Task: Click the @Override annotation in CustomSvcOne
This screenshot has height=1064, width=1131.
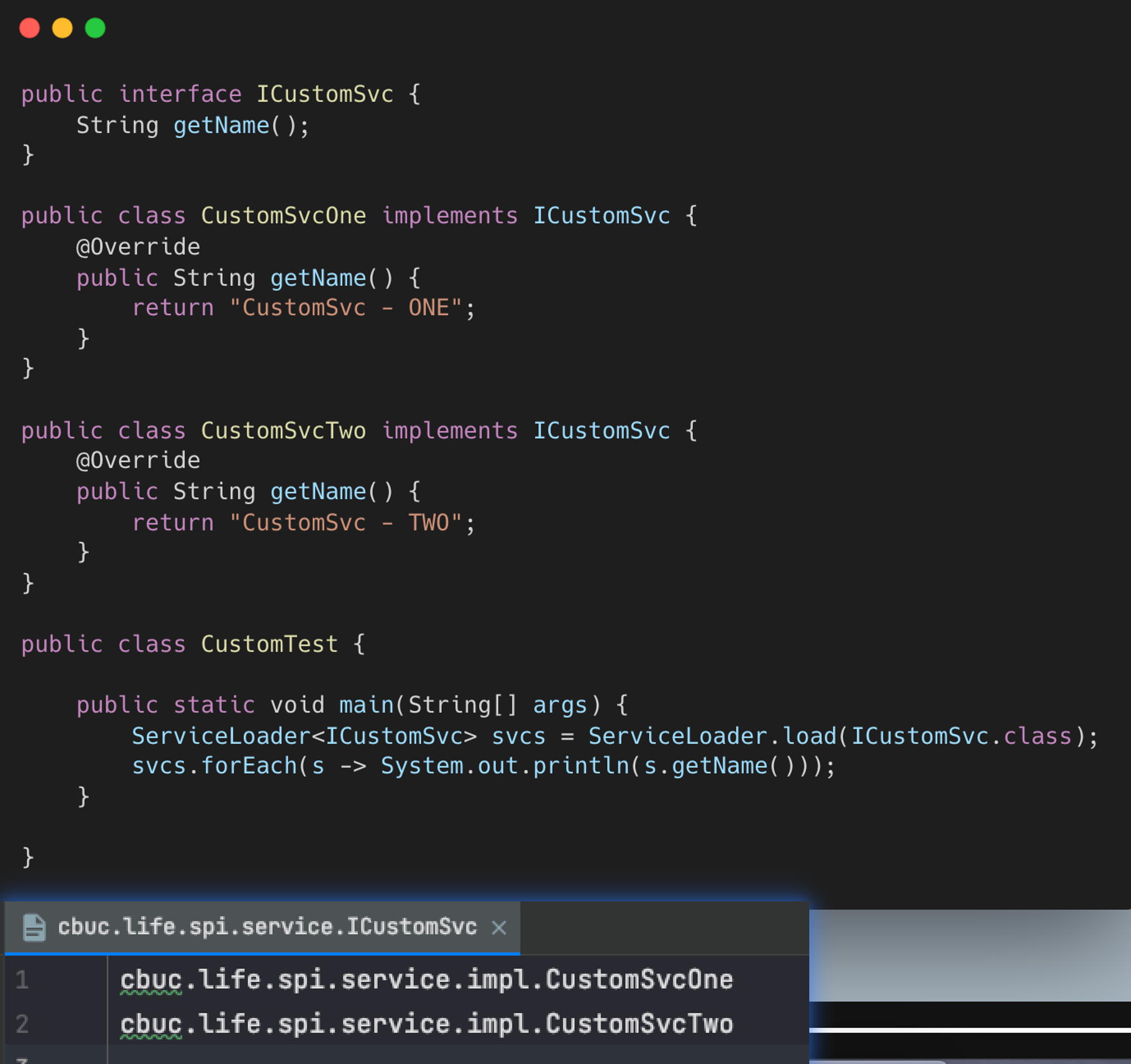Action: point(138,247)
